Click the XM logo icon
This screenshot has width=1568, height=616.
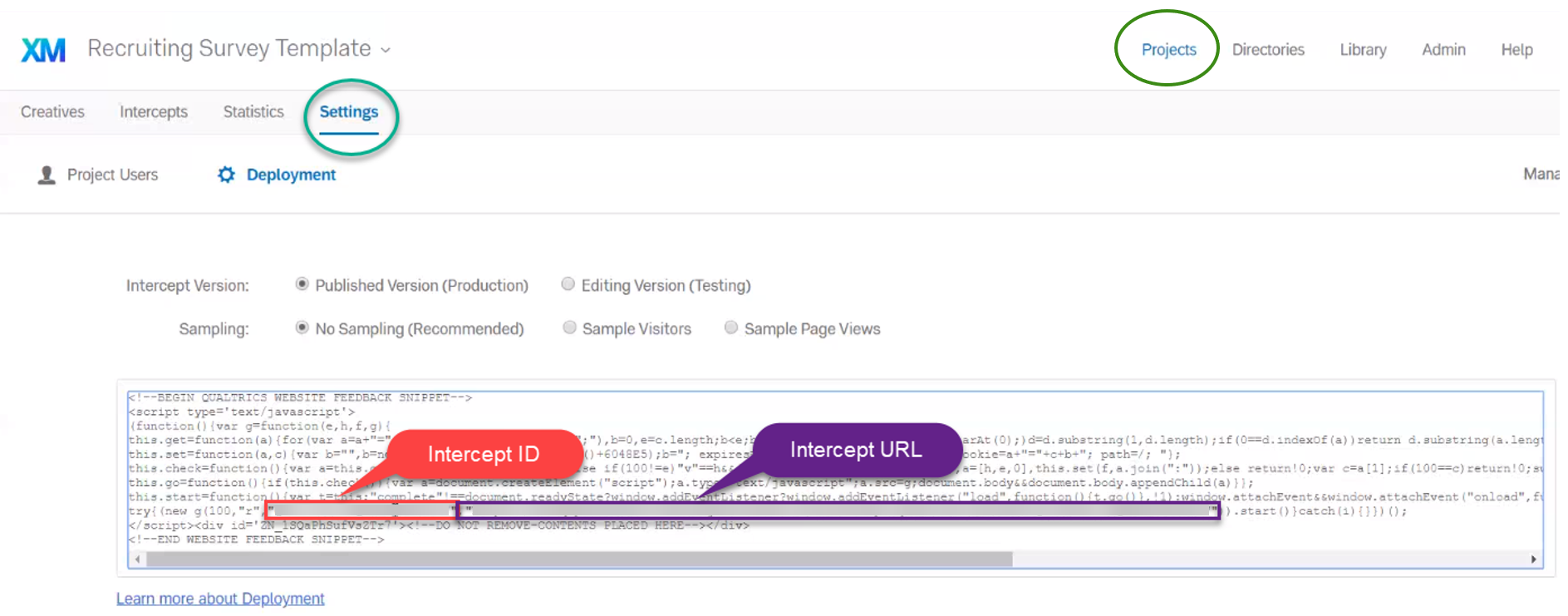click(43, 50)
